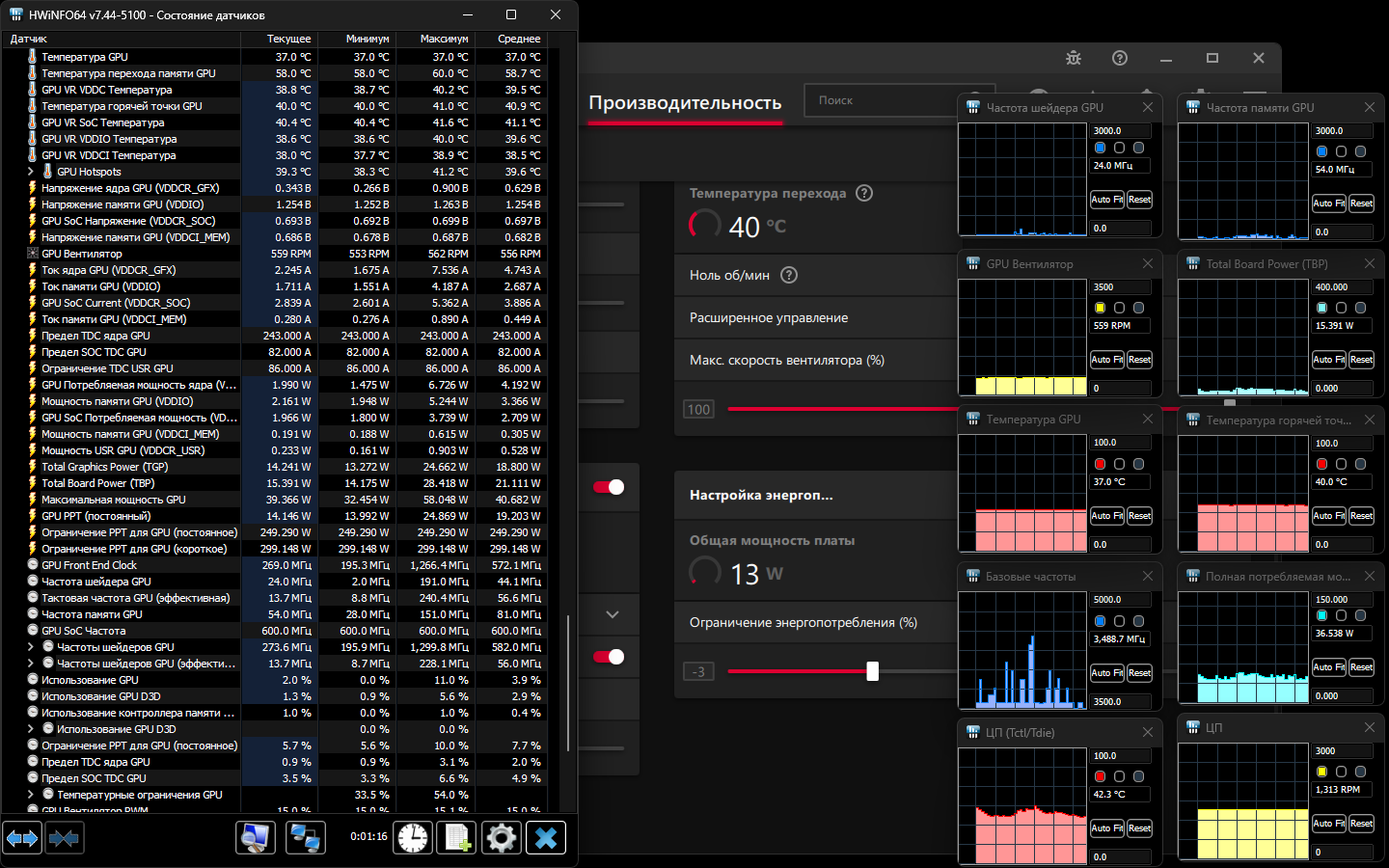Close the Температура GPU graph window
The image size is (1389, 868).
tap(1148, 420)
